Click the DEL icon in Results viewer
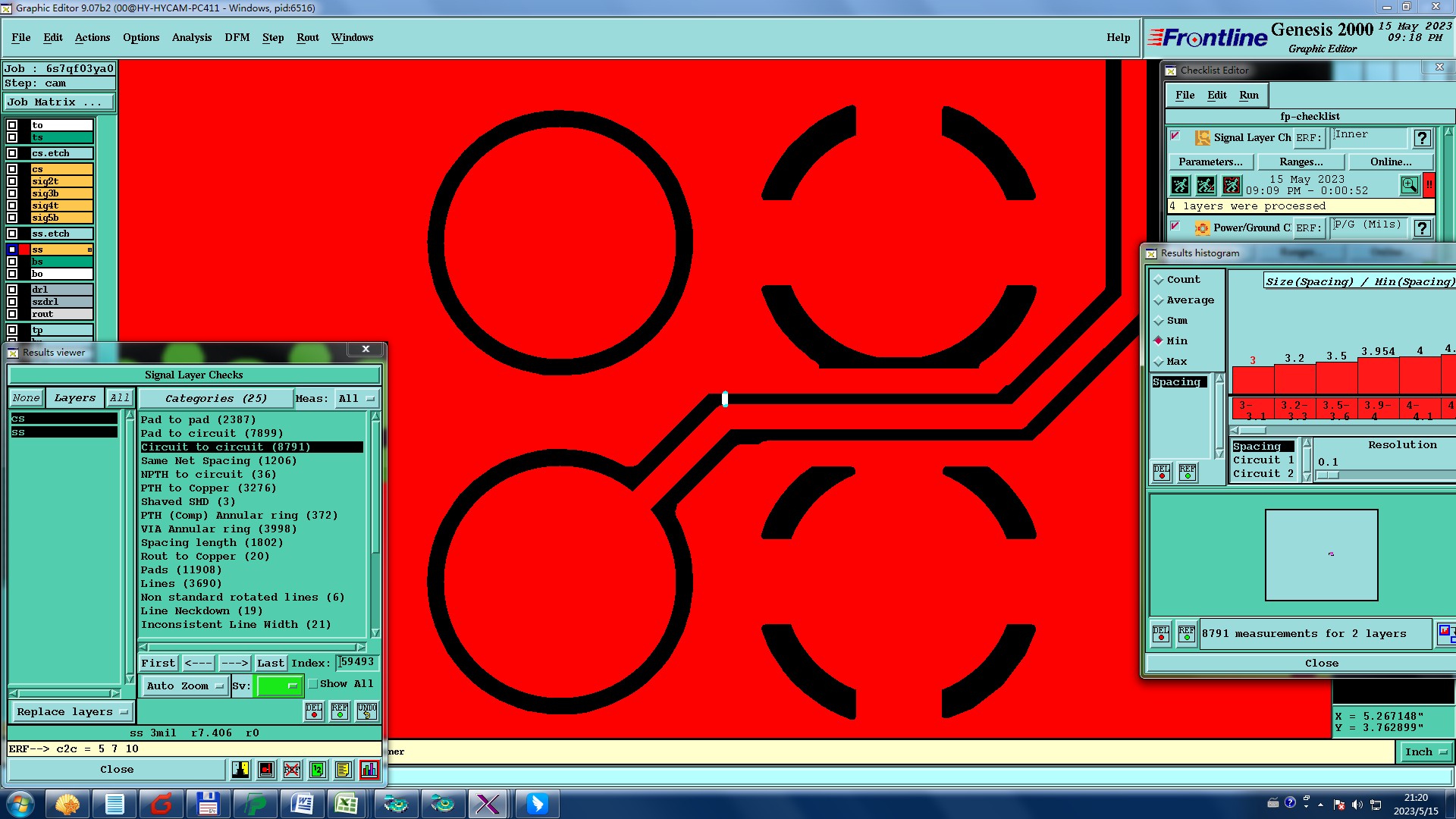Screen dimensions: 1456x819 pos(314,711)
